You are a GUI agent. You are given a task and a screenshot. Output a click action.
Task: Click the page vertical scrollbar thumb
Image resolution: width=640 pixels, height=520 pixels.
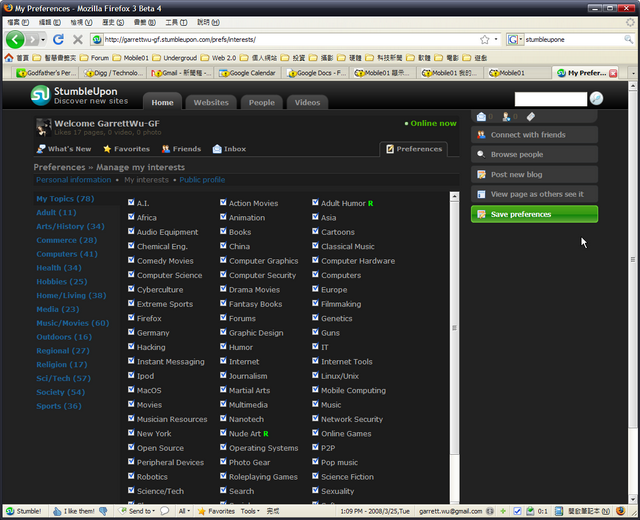pos(633,259)
